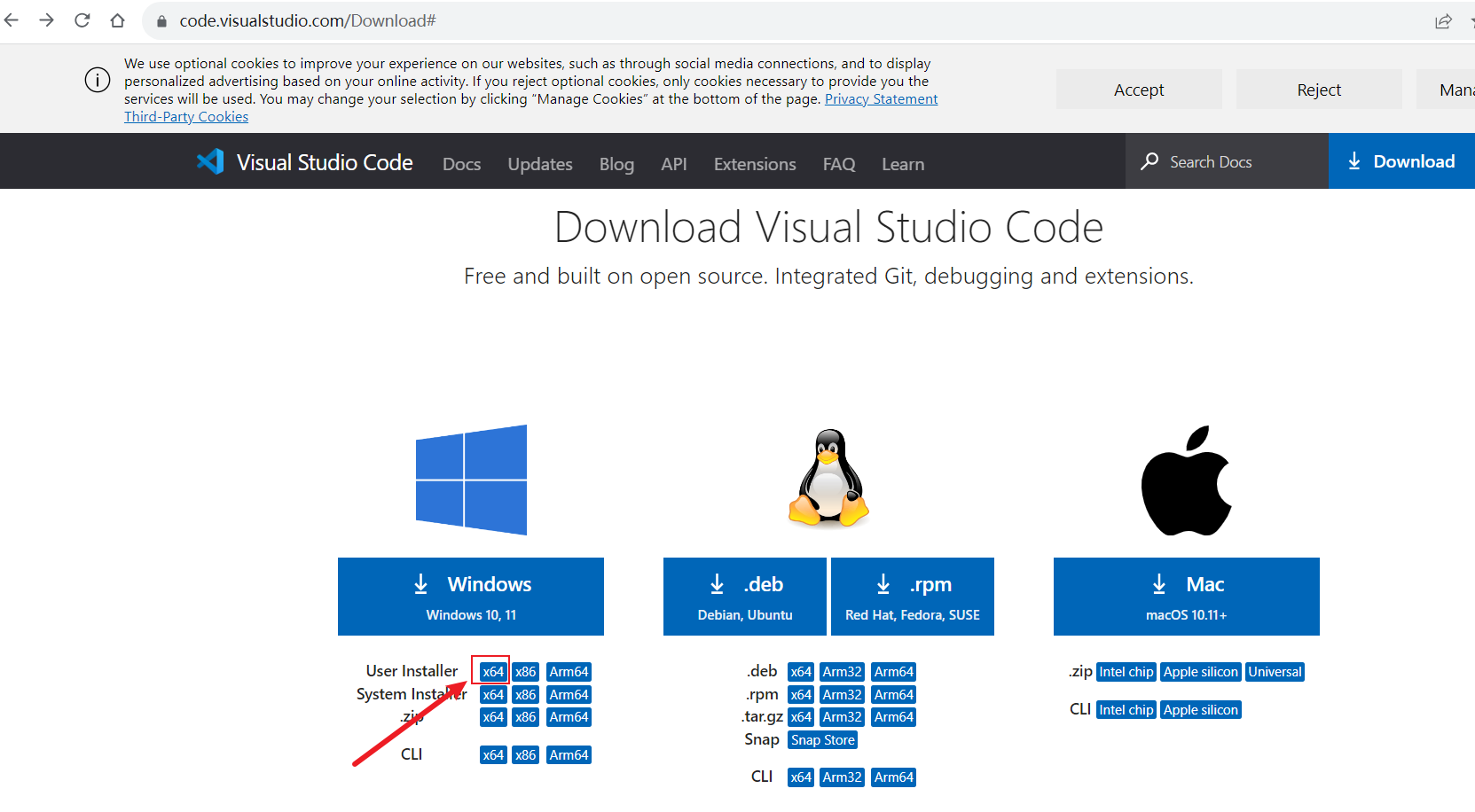The width and height of the screenshot is (1475, 812).
Task: Focus the Search Docs input field
Action: (x=1227, y=161)
